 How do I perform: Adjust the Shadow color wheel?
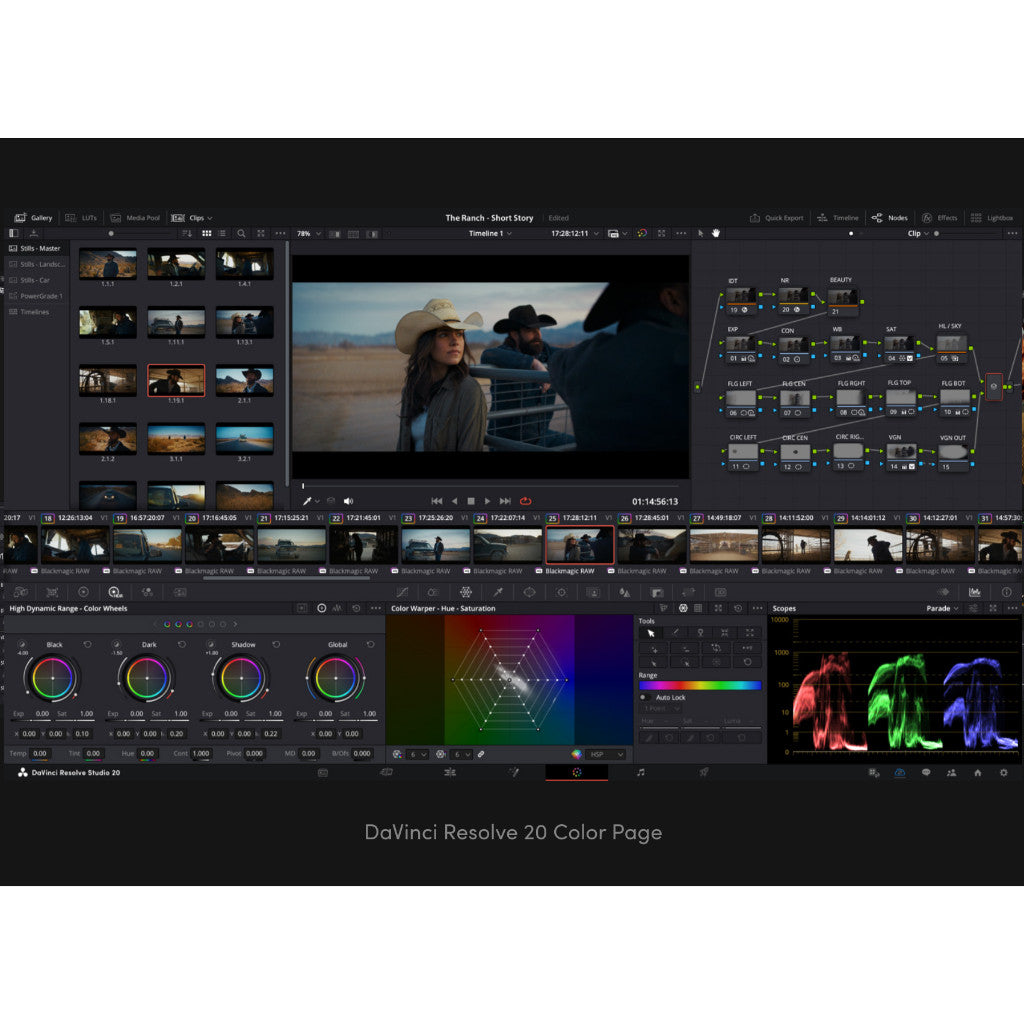click(x=241, y=678)
